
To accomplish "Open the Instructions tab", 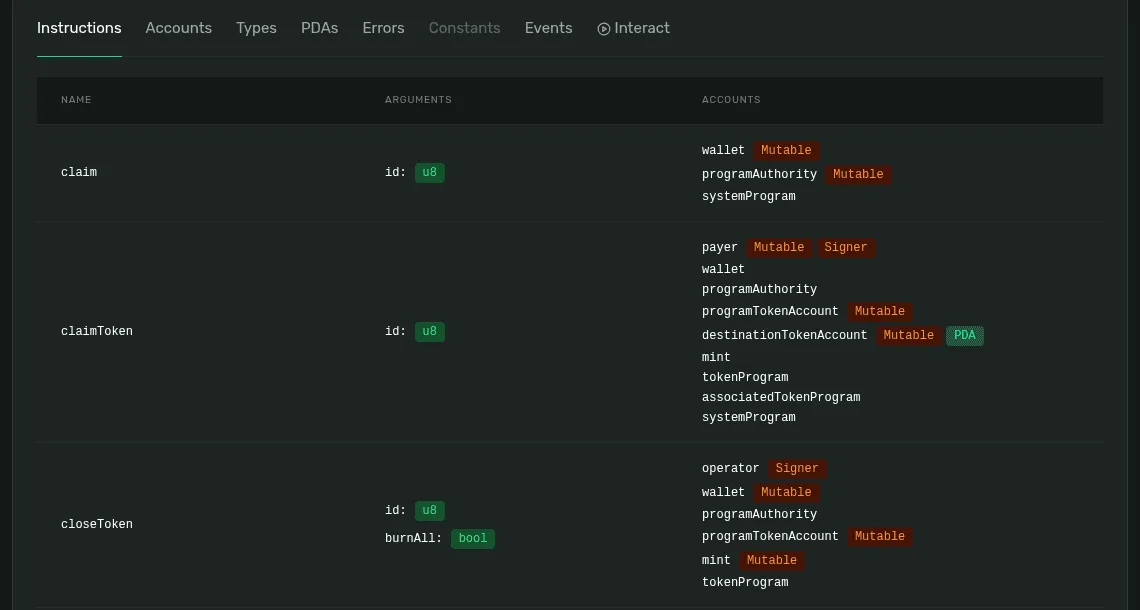I will click(x=79, y=28).
